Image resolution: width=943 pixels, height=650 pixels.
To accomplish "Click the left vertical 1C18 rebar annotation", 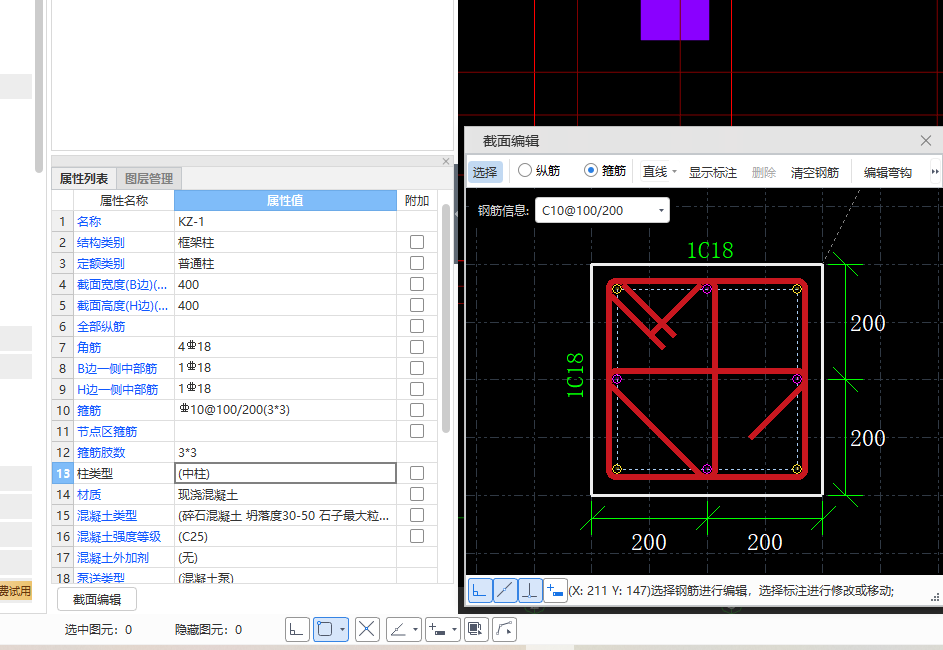I will (576, 375).
